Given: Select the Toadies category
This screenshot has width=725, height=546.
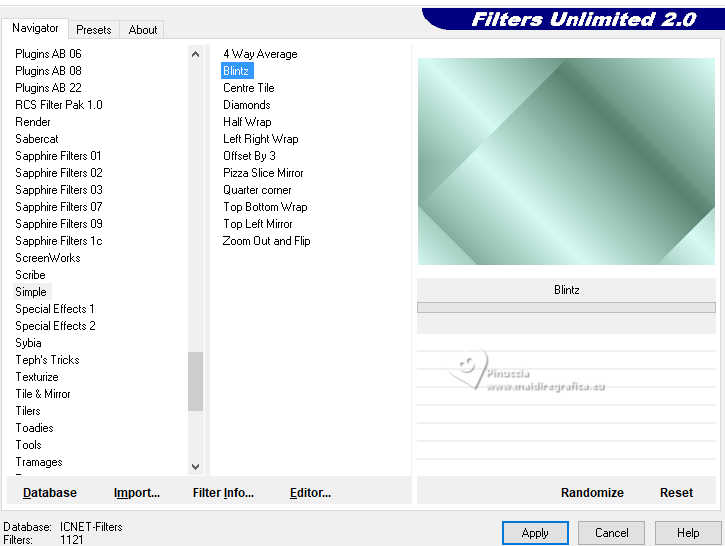Looking at the screenshot, I should point(34,428).
